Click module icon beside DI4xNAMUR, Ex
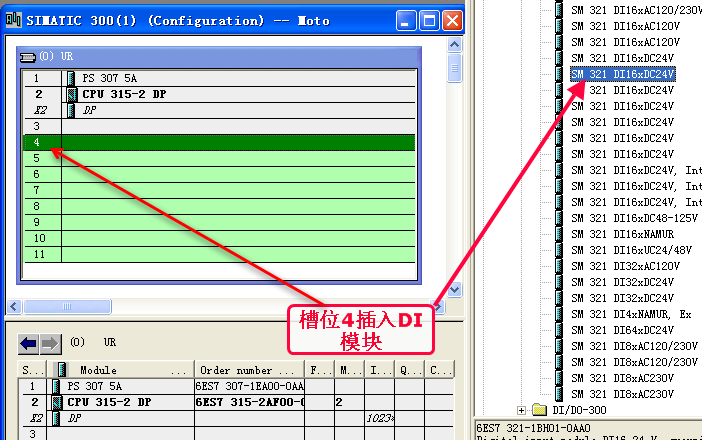The height and width of the screenshot is (440, 702). point(558,314)
